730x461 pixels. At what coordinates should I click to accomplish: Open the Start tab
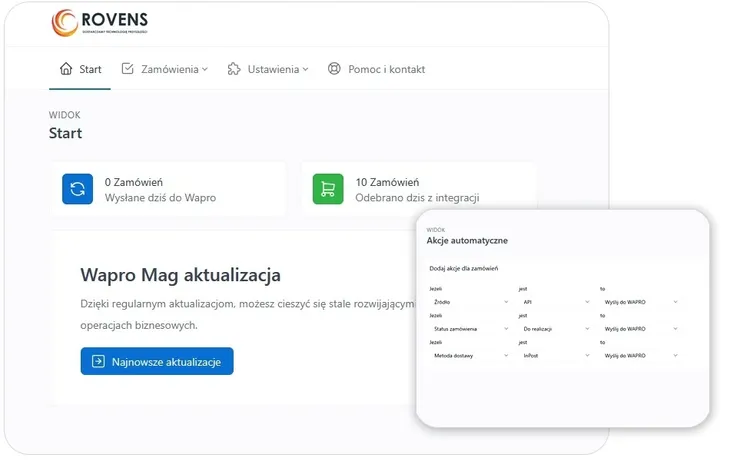[x=80, y=69]
